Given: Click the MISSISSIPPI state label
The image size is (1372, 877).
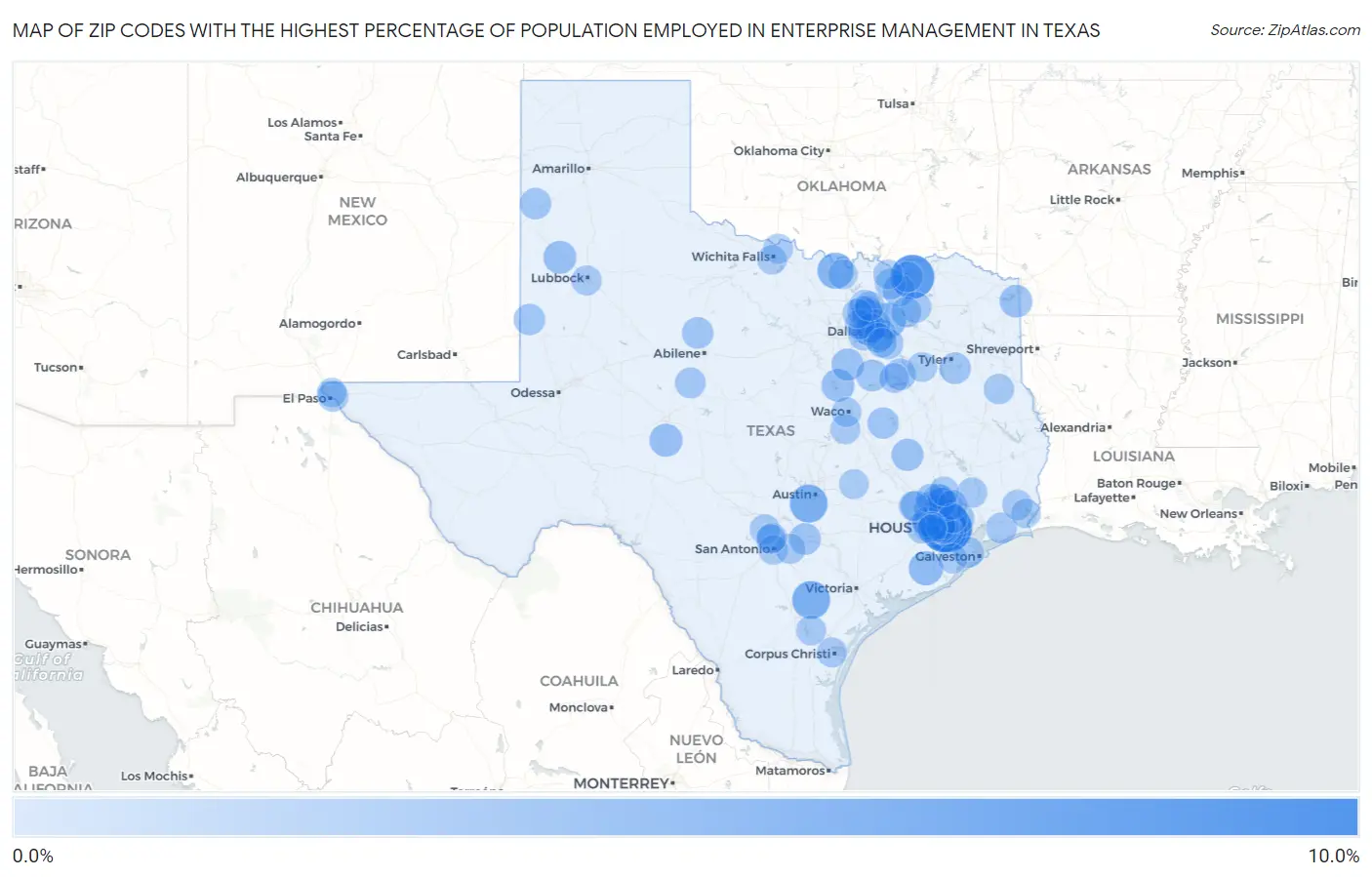Looking at the screenshot, I should pos(1260,319).
